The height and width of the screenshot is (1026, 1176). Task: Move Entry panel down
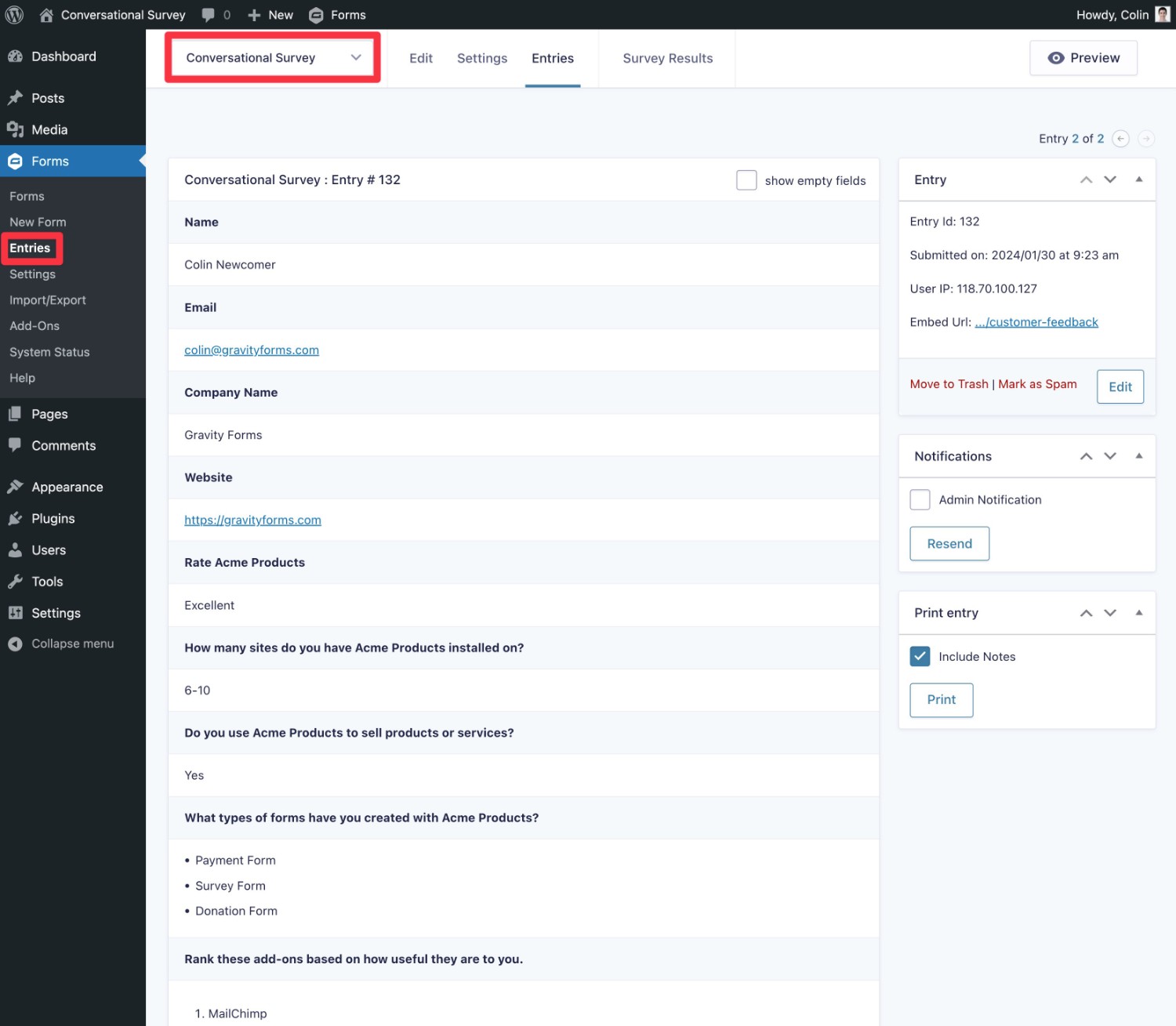(1110, 179)
